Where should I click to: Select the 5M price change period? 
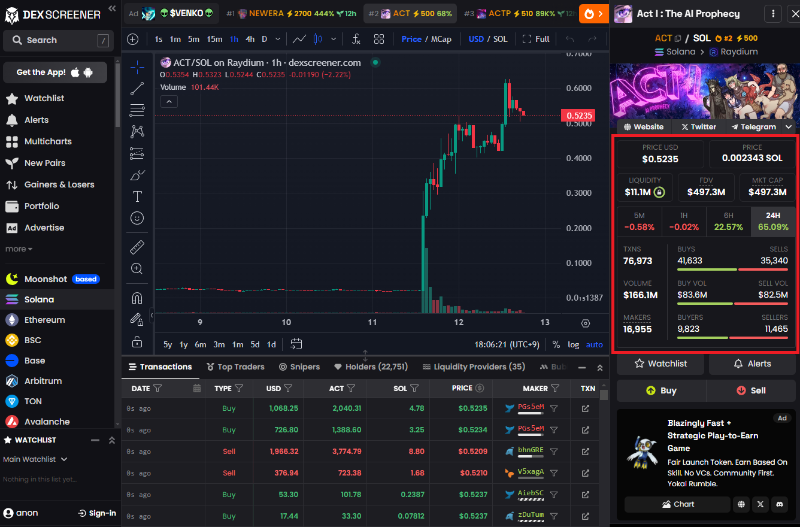pyautogui.click(x=639, y=222)
